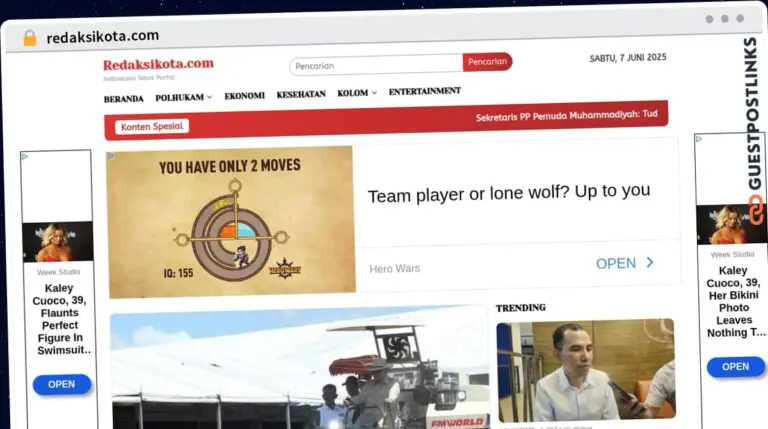Open the KESEHATAN menu item
The height and width of the screenshot is (429, 768).
pyautogui.click(x=301, y=94)
